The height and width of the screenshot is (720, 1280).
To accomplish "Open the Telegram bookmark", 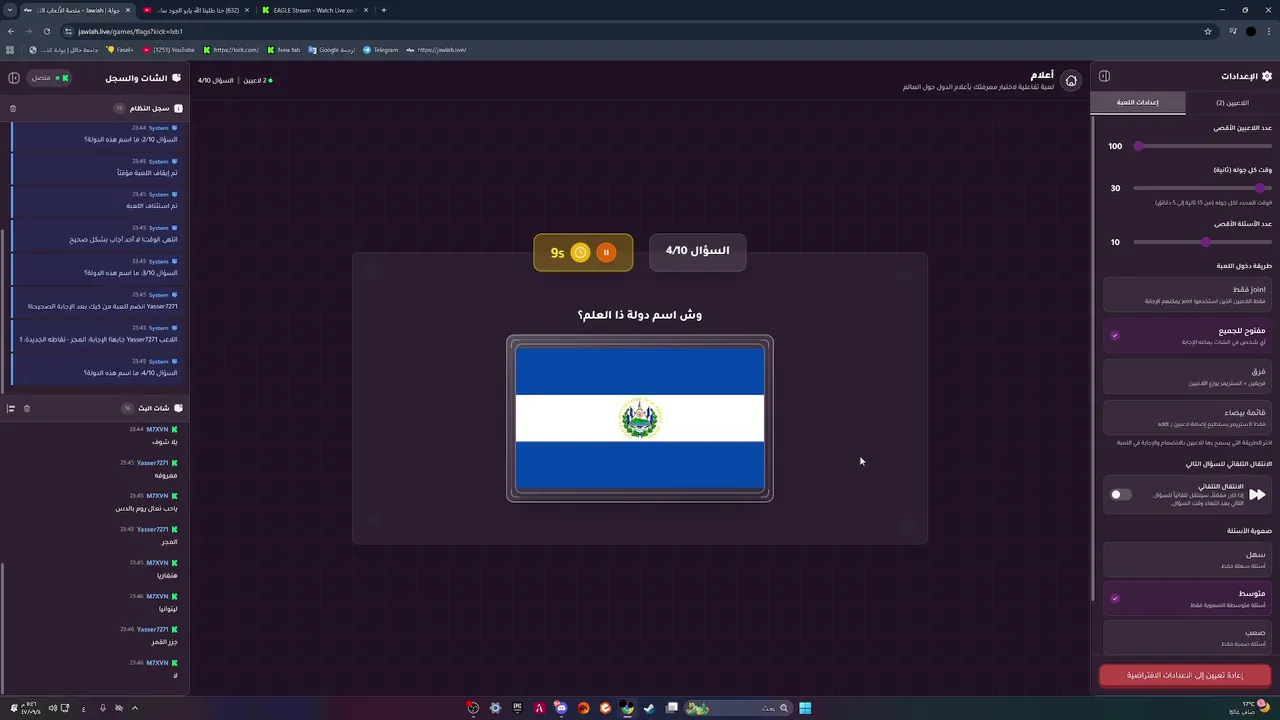I will pyautogui.click(x=380, y=50).
